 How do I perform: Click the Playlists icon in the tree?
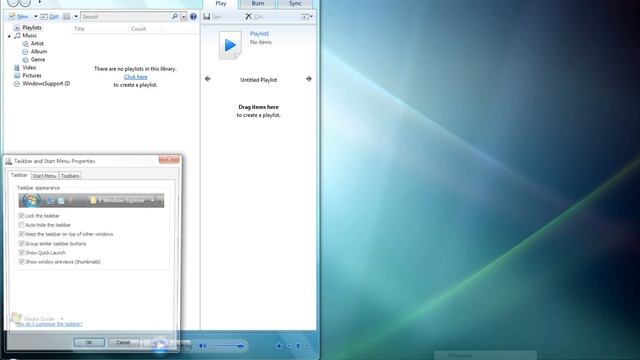pos(17,28)
